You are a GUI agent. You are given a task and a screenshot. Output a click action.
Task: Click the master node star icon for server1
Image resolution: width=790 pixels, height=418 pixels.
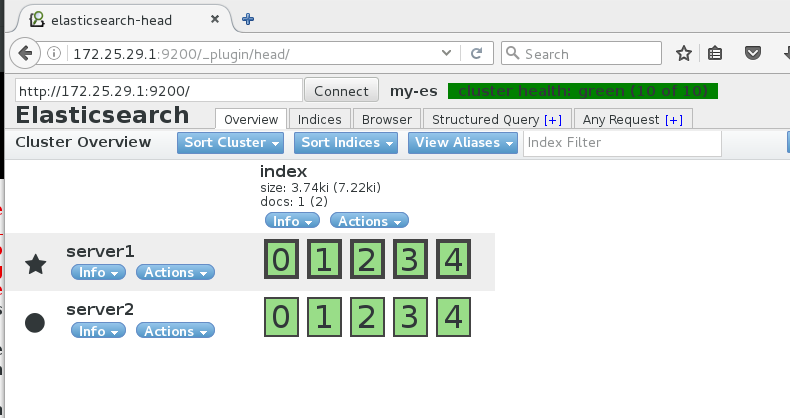pos(35,264)
